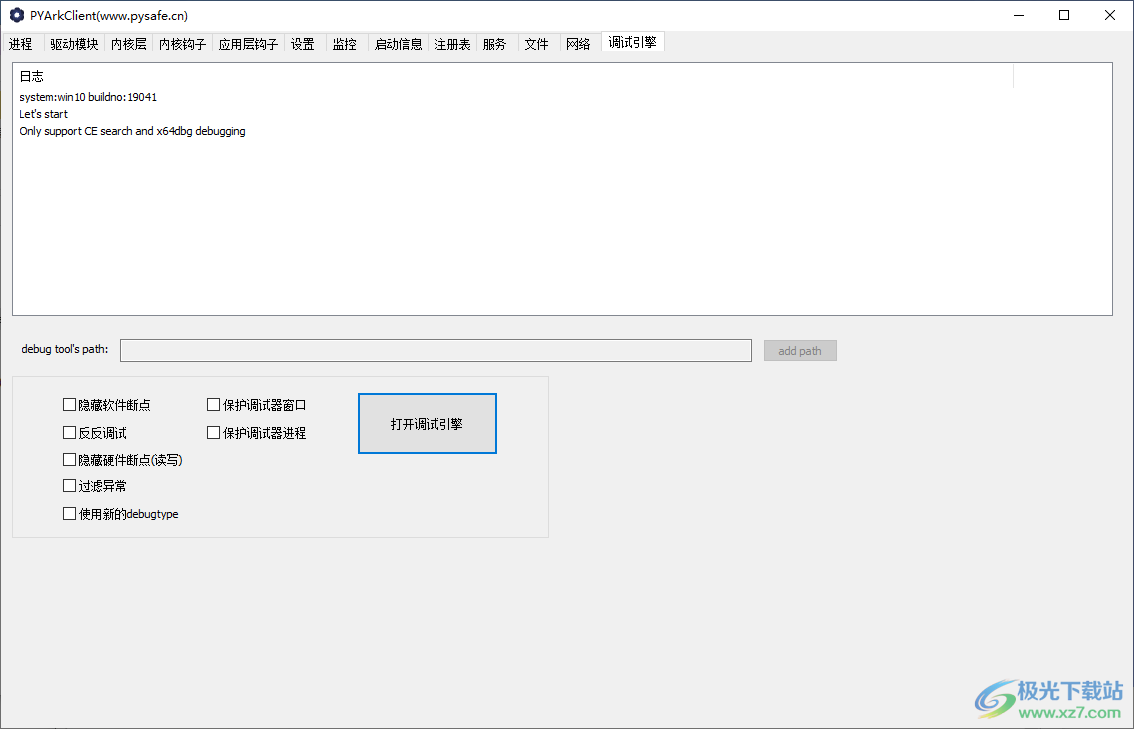Click the debug tool's path input field
The image size is (1134, 729).
point(435,350)
